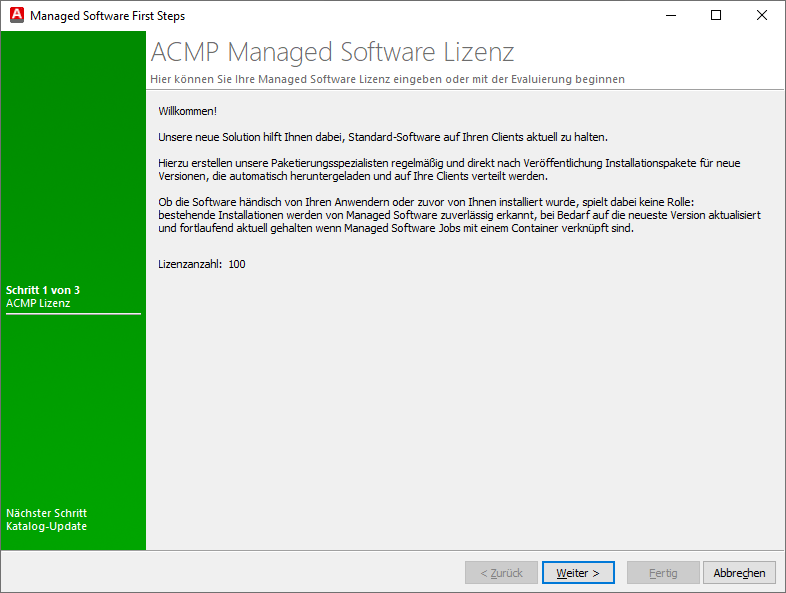Click the Fertig button
This screenshot has width=786, height=593.
pyautogui.click(x=663, y=572)
